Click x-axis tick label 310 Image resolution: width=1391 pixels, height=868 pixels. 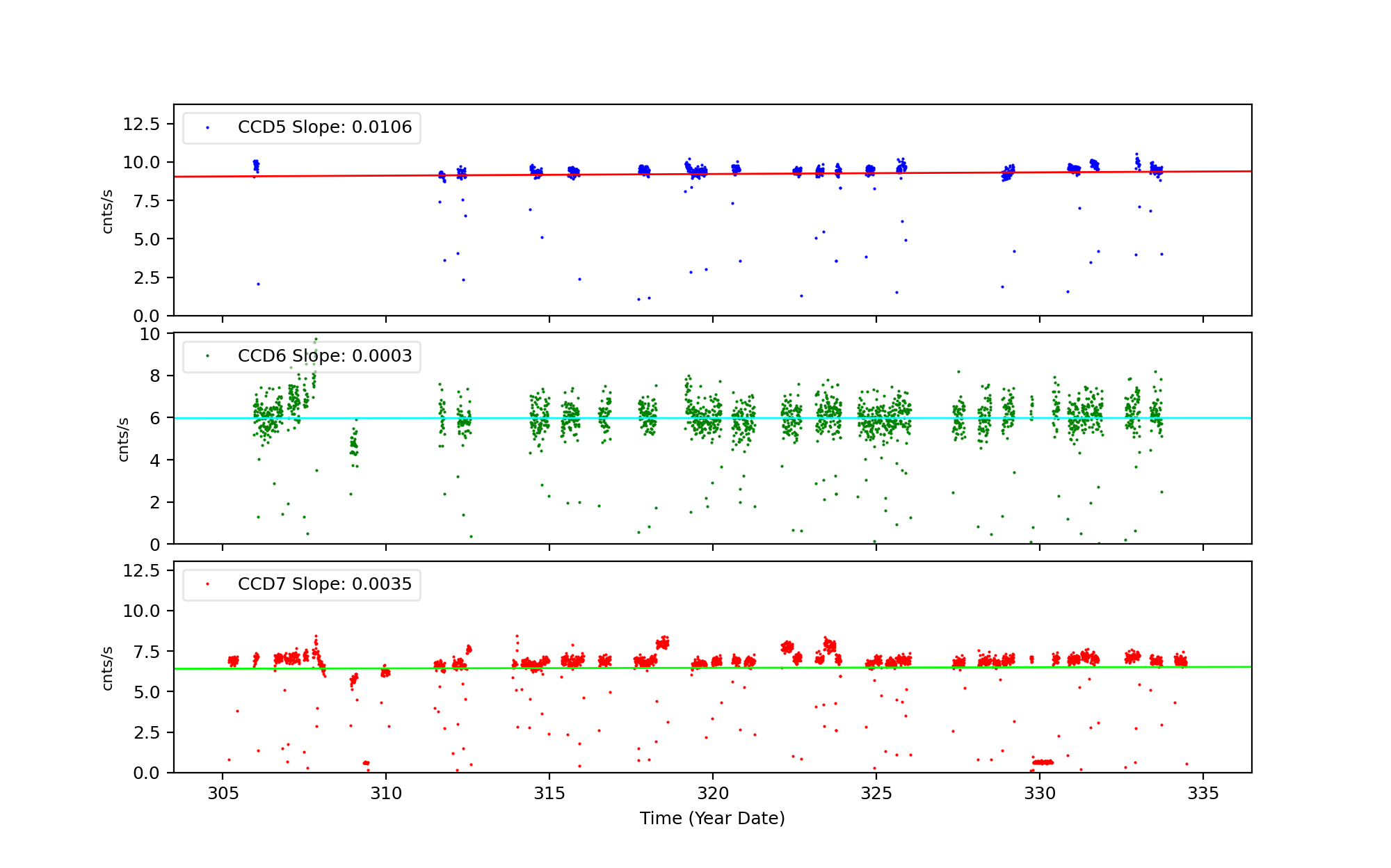click(x=386, y=794)
